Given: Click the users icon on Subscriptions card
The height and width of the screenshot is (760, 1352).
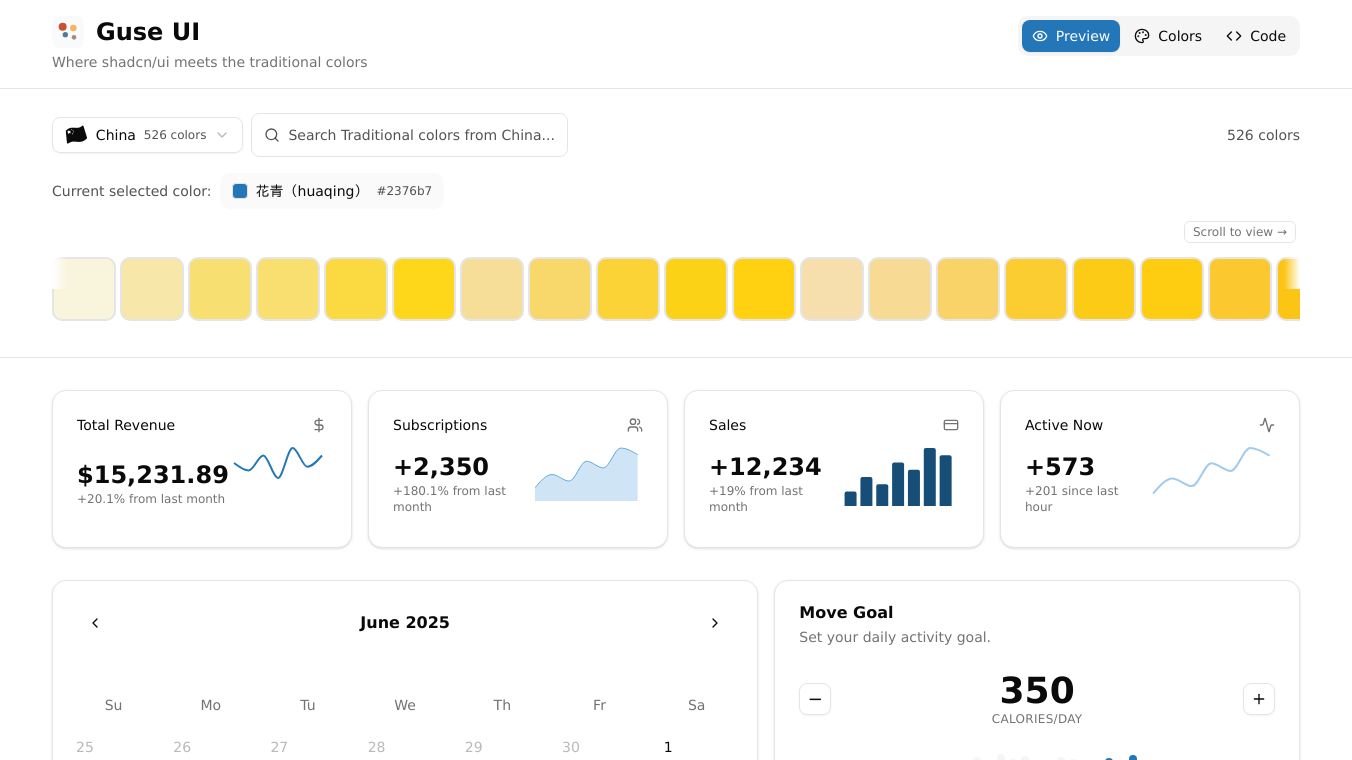Looking at the screenshot, I should (x=635, y=425).
